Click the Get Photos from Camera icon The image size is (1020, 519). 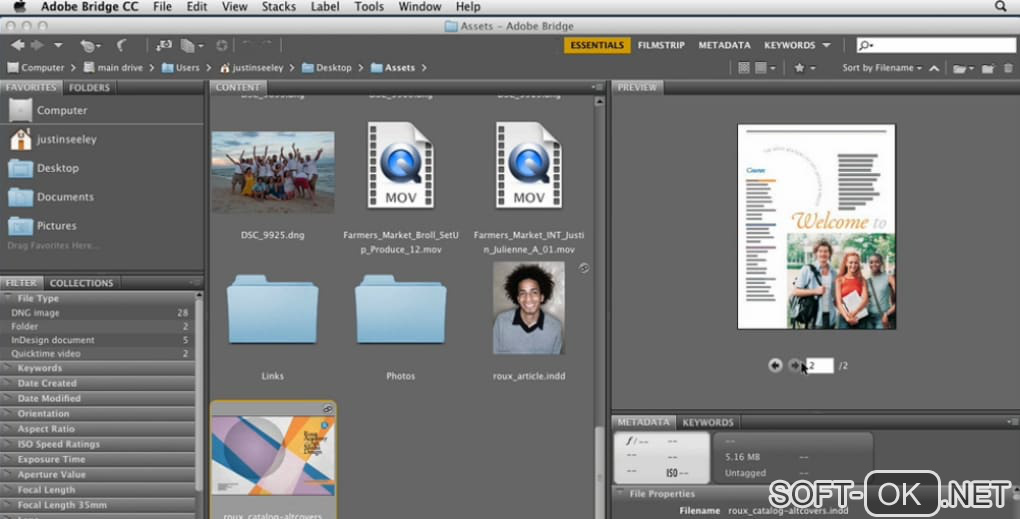pyautogui.click(x=163, y=46)
